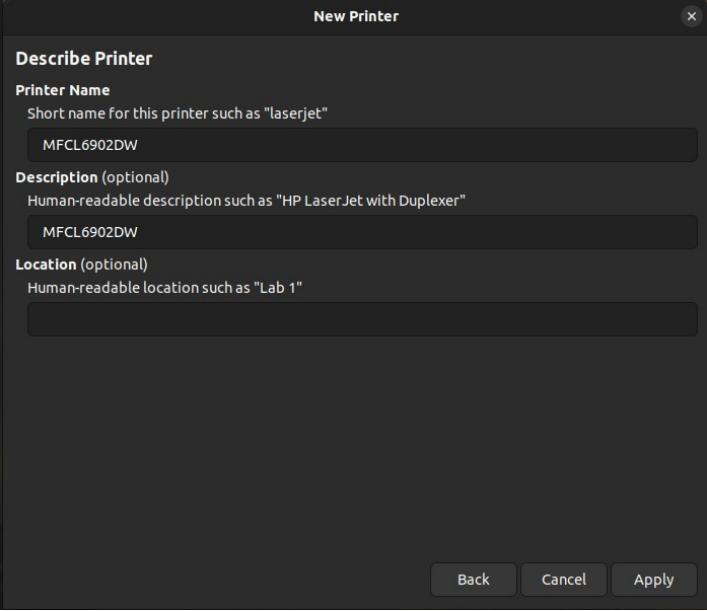Click MFCL6902DW text in Printer Name field

(x=90, y=145)
